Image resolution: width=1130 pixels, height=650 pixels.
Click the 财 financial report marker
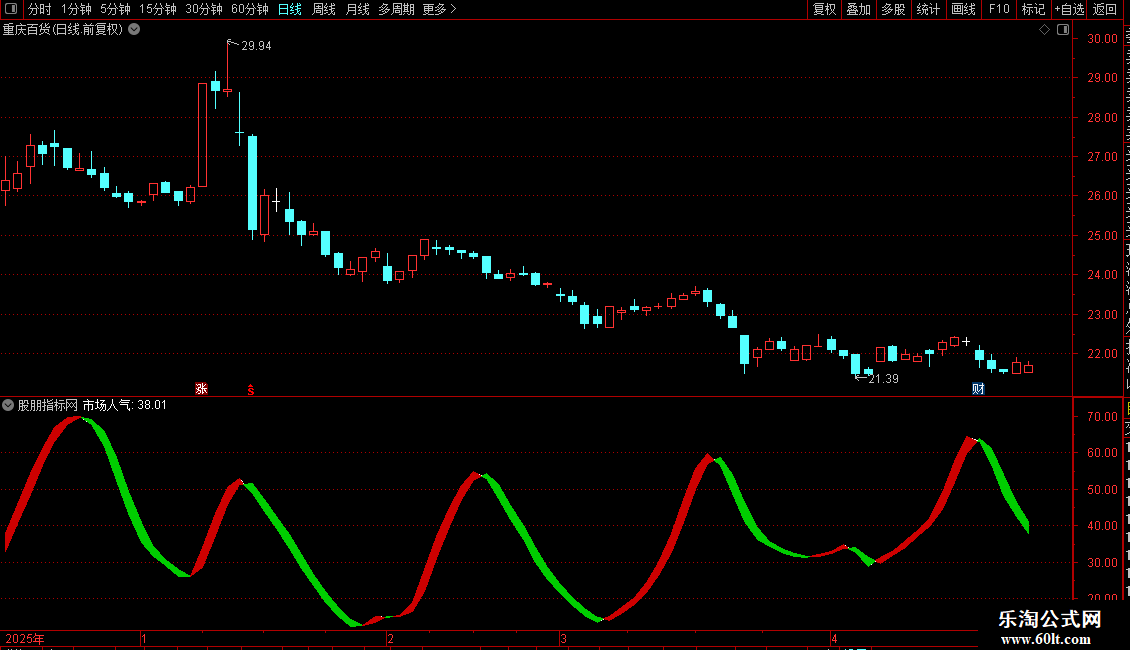point(978,388)
